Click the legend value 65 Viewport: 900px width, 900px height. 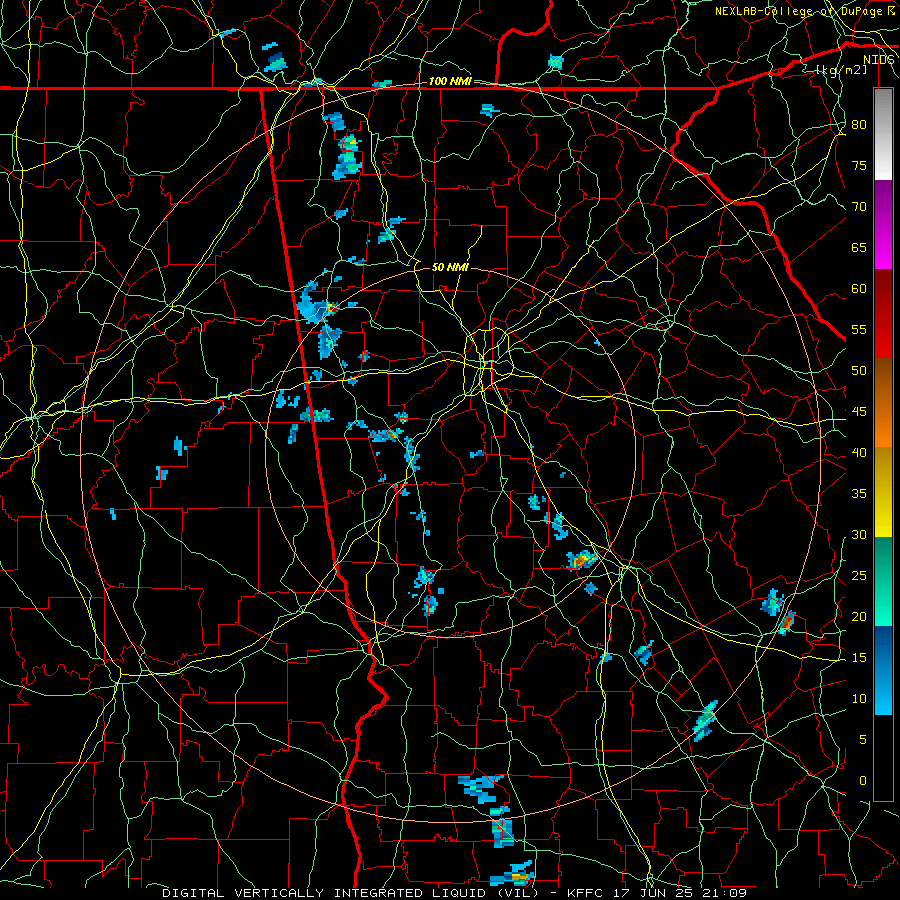click(859, 247)
